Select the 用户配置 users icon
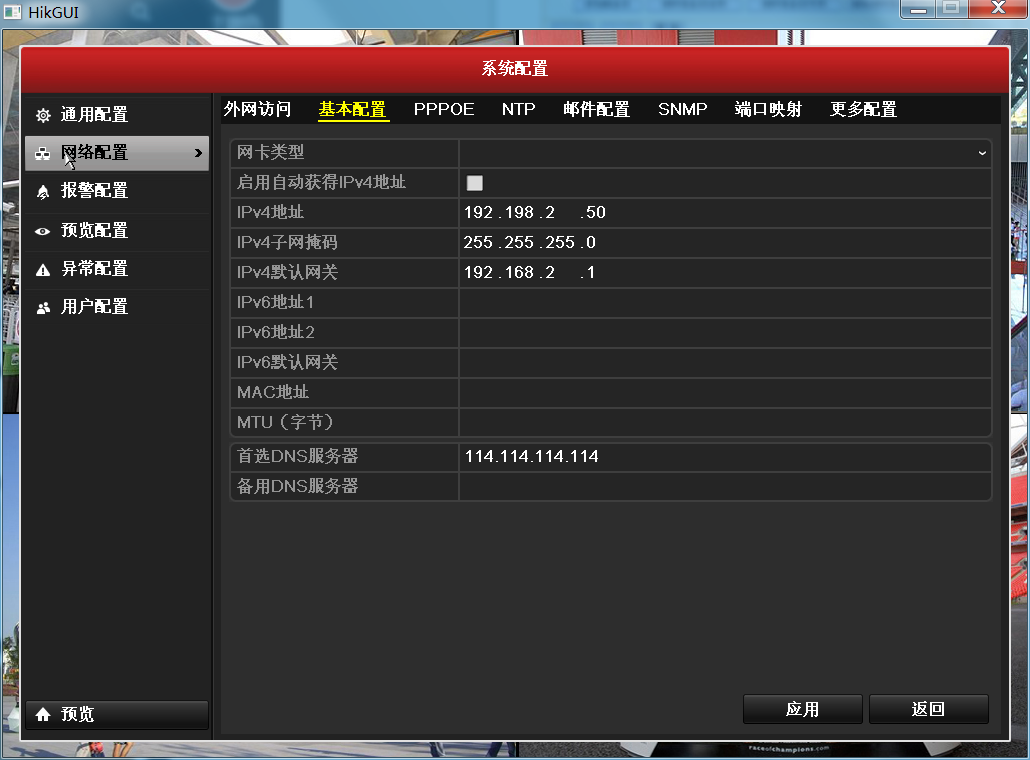1030x760 pixels. 43,306
